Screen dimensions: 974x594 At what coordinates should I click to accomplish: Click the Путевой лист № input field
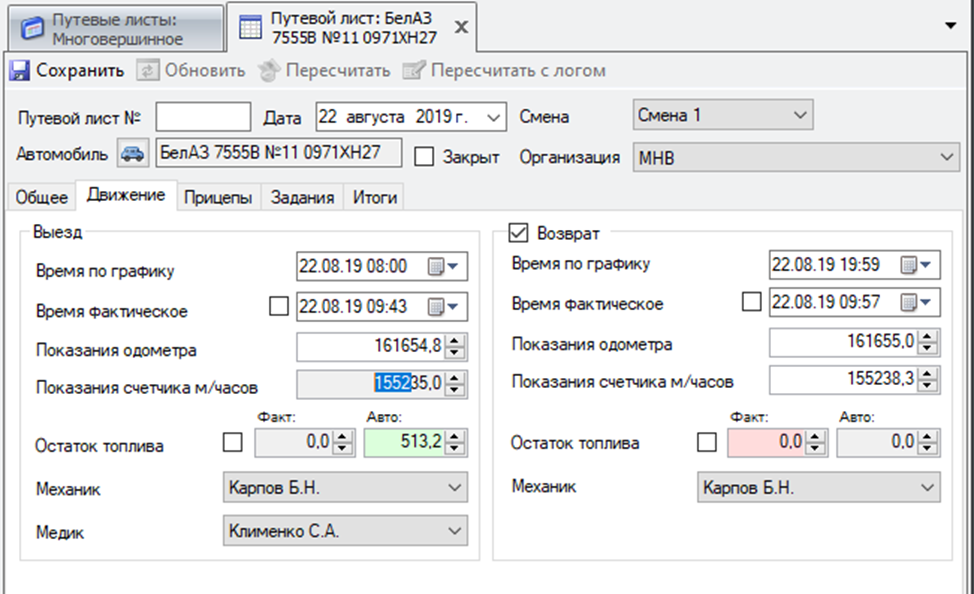point(203,117)
